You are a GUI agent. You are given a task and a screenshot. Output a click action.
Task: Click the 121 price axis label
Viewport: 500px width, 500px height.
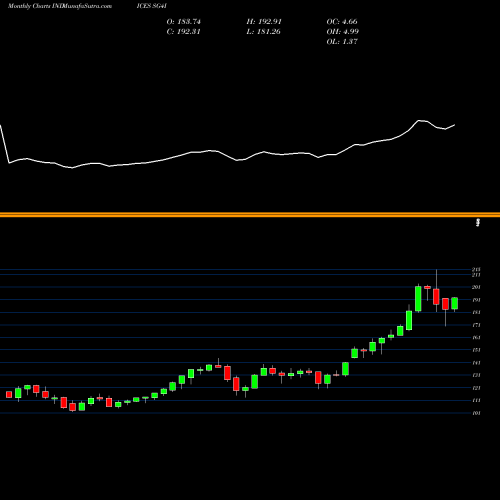click(x=476, y=388)
